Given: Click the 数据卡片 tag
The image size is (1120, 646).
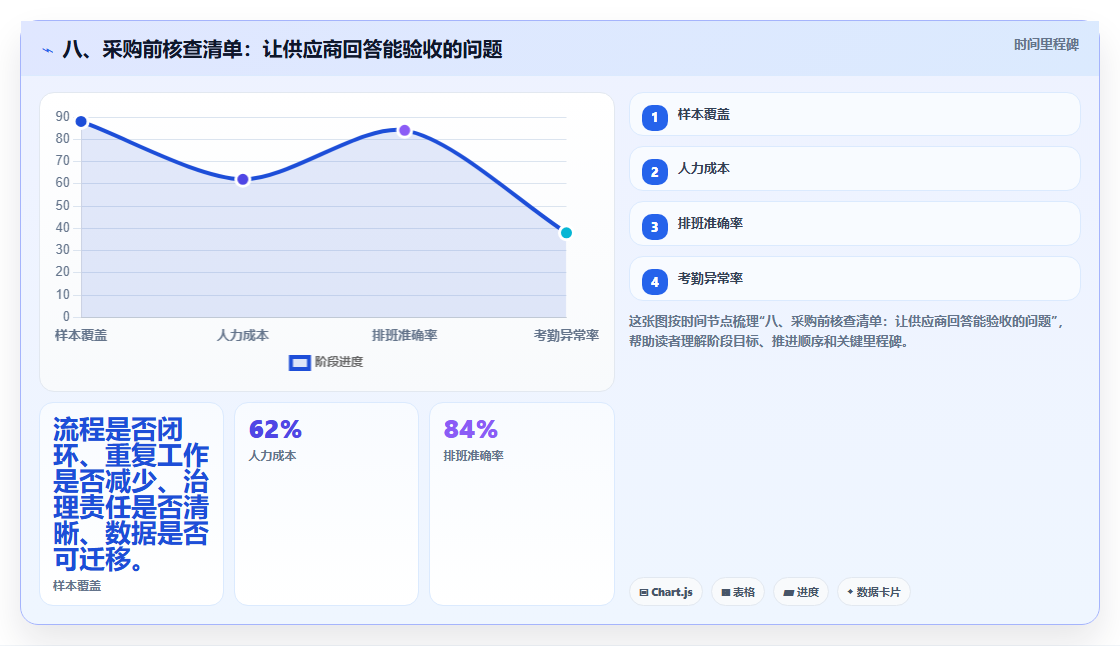Looking at the screenshot, I should [x=874, y=592].
